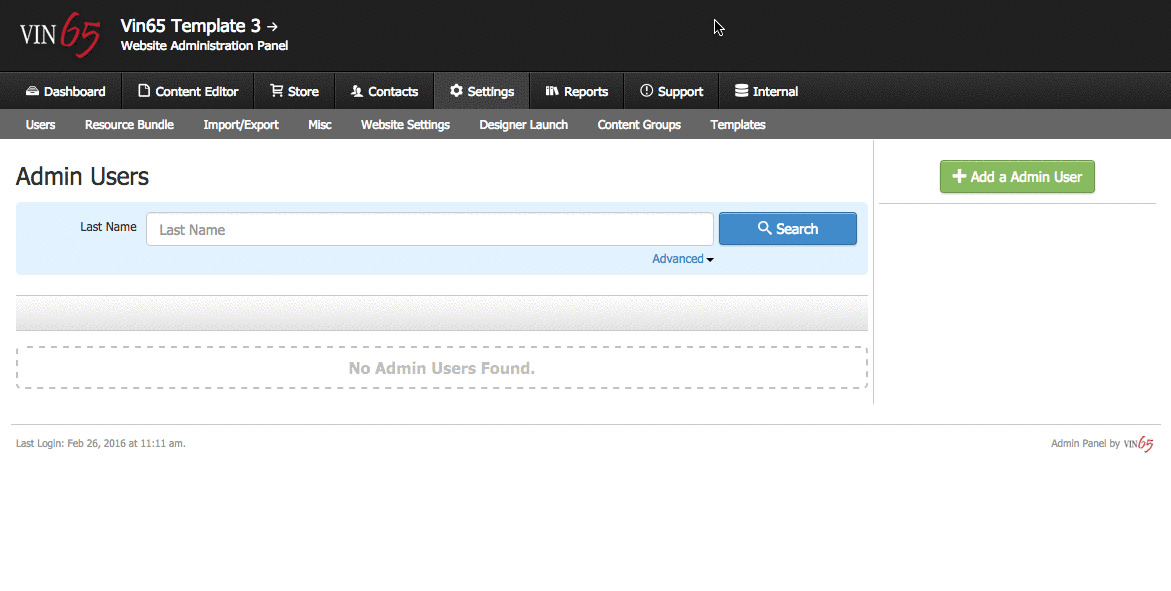Click the Vin65 logo in header

(60, 36)
